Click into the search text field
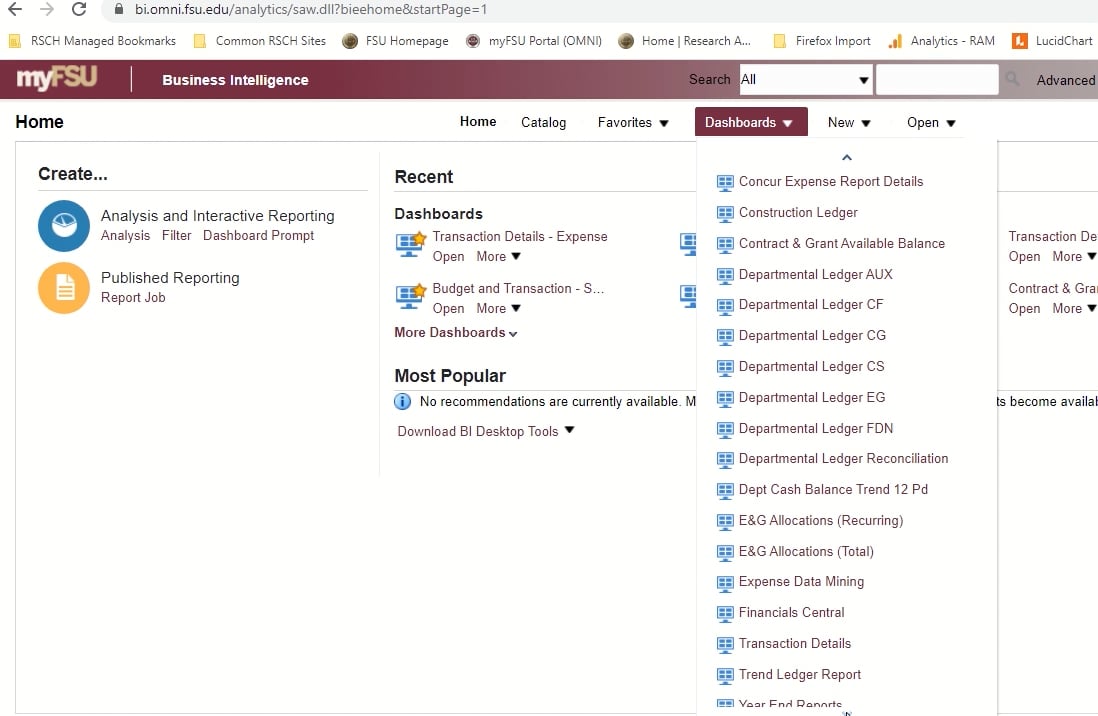Screen dimensions: 1098x716 tap(936, 80)
